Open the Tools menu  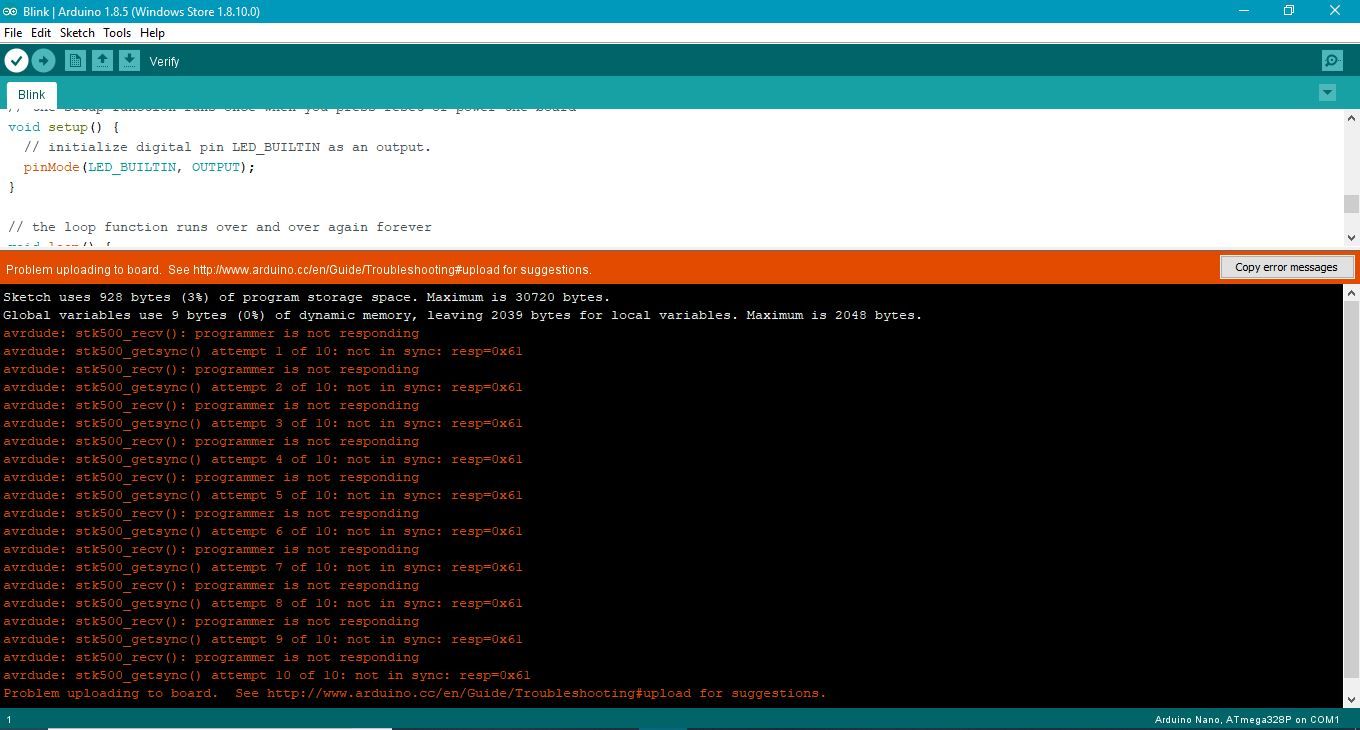point(116,32)
